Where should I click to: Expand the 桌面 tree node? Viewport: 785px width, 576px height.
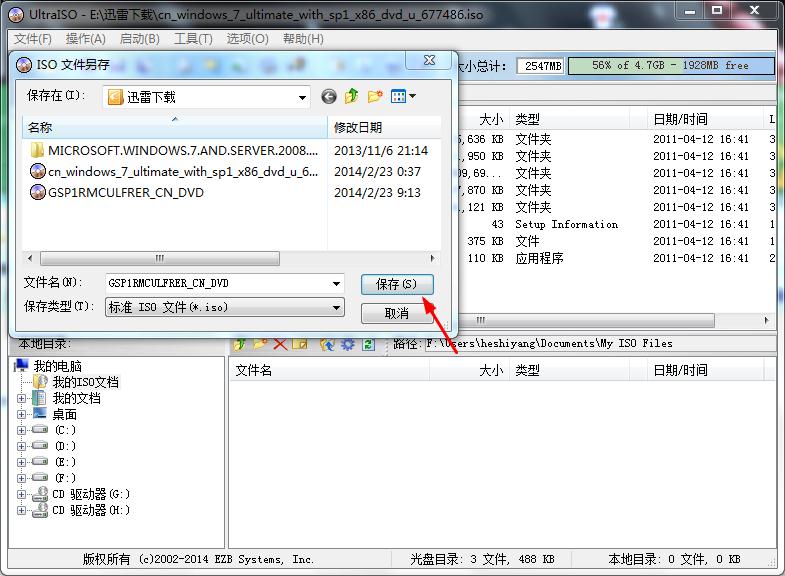click(21, 414)
